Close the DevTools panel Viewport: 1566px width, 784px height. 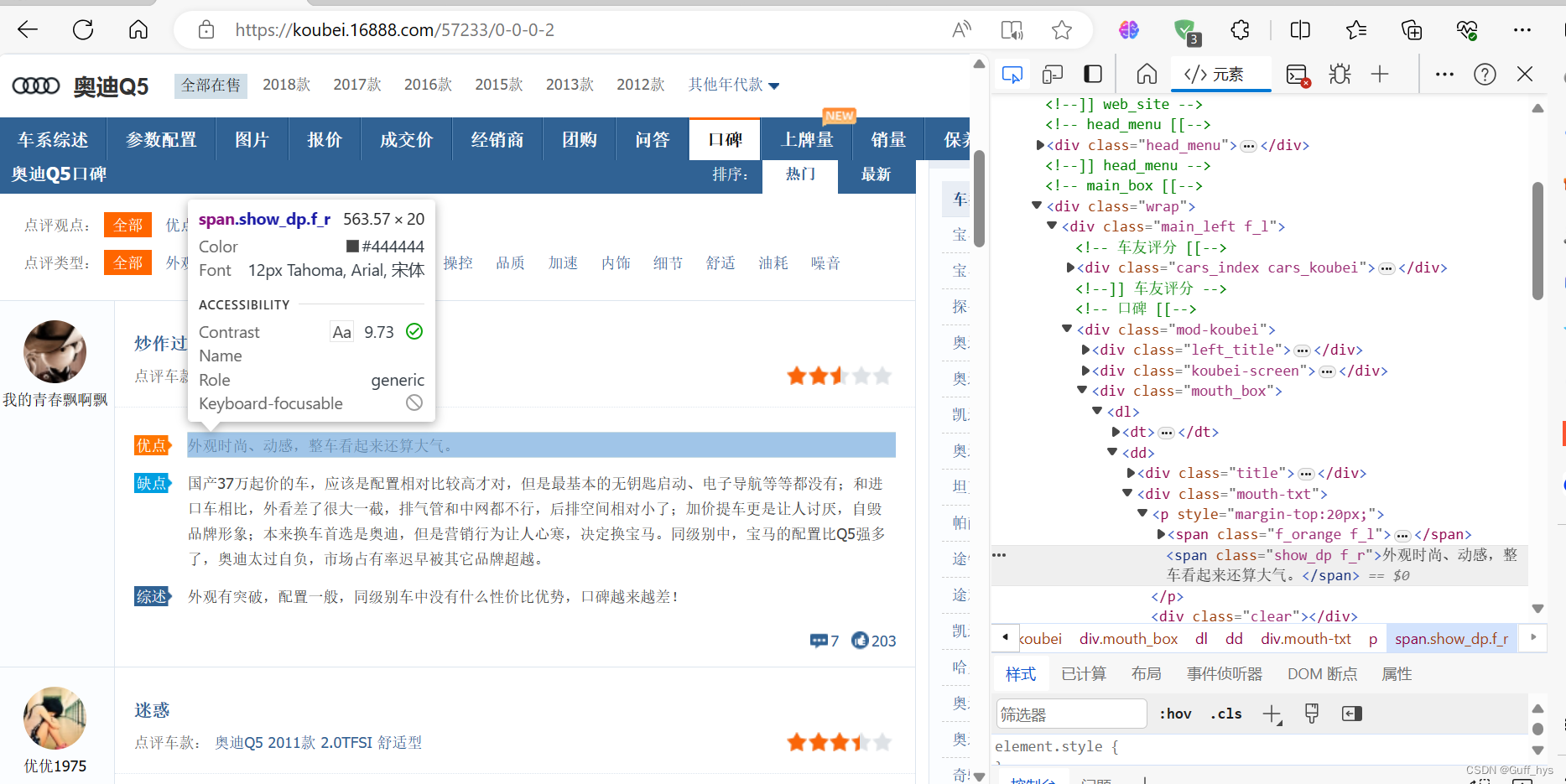click(x=1525, y=74)
